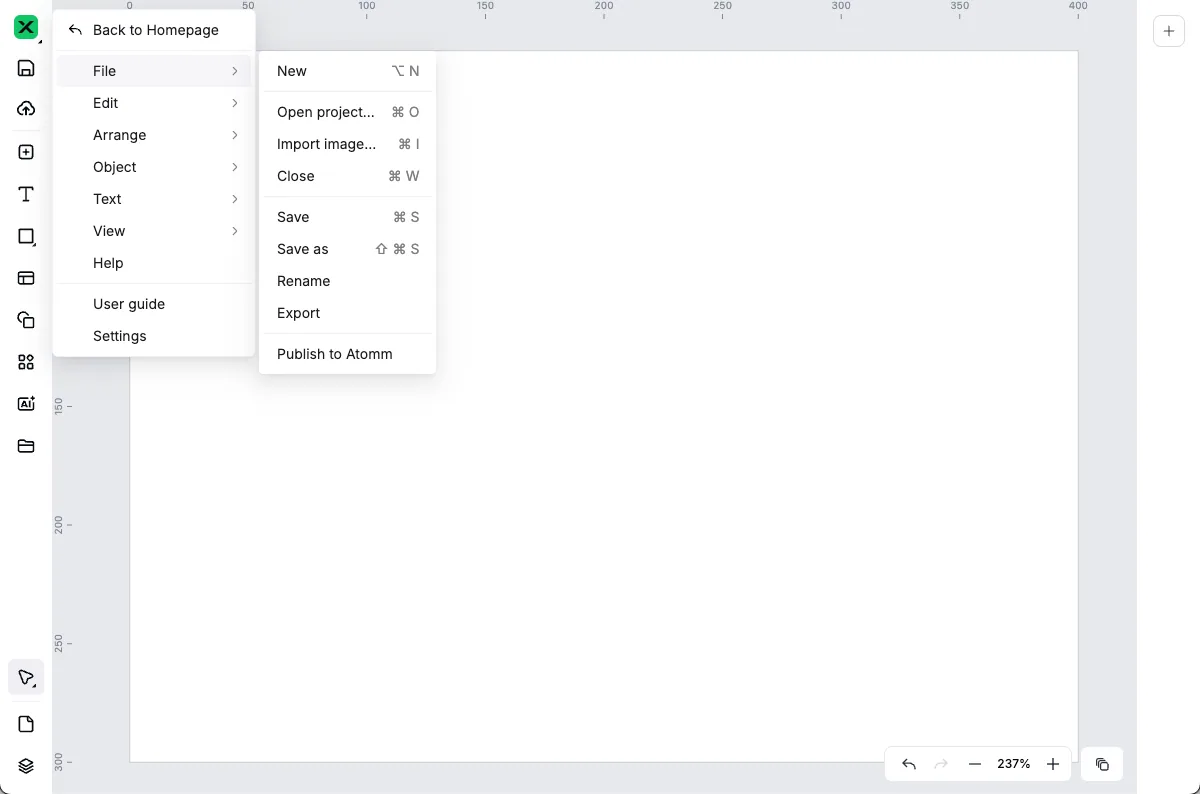Click the save icon in left sidebar
The height and width of the screenshot is (794, 1200).
(x=26, y=68)
